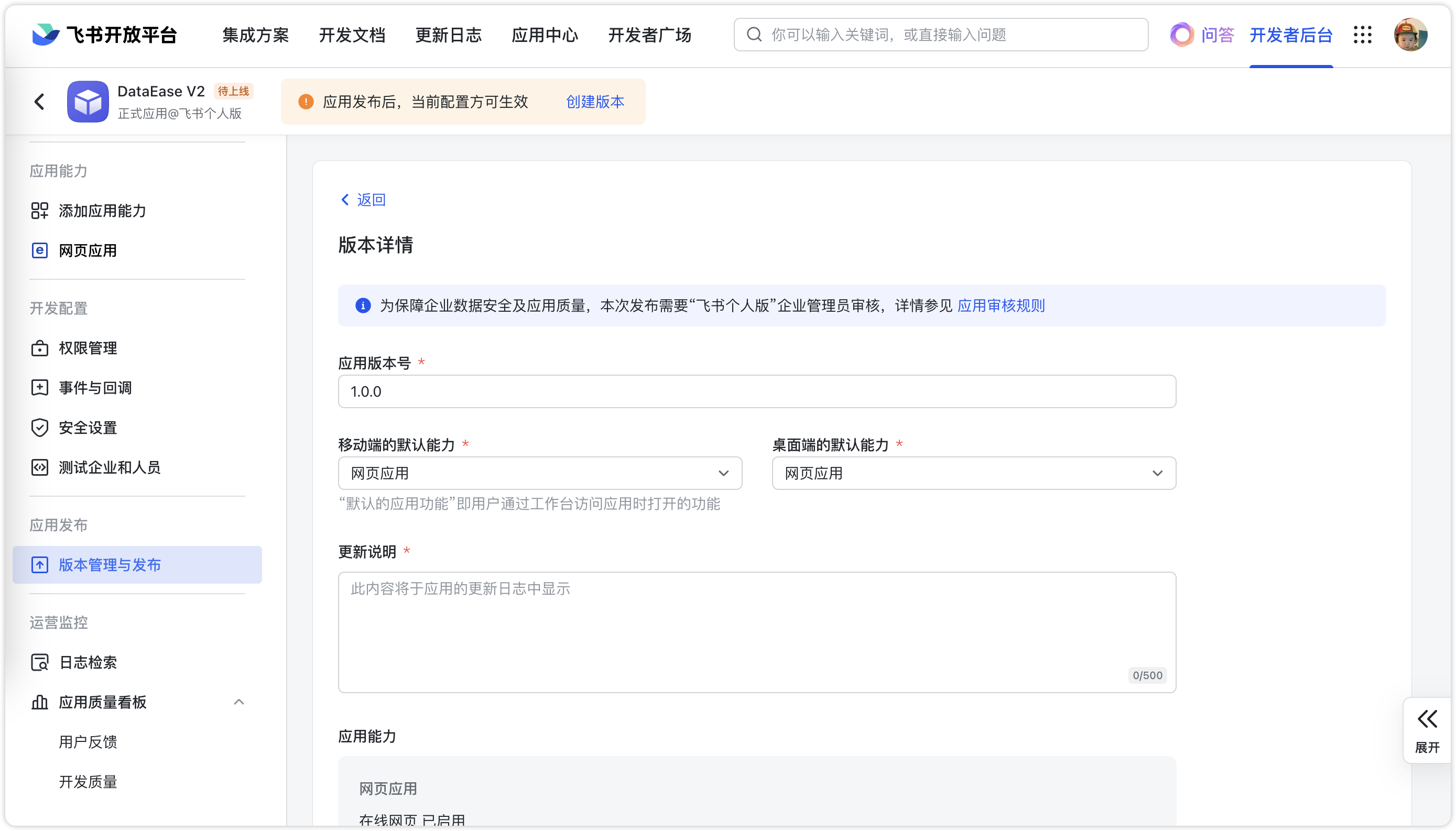Click the 返回 chevron icon
The width and height of the screenshot is (1456, 831).
345,200
